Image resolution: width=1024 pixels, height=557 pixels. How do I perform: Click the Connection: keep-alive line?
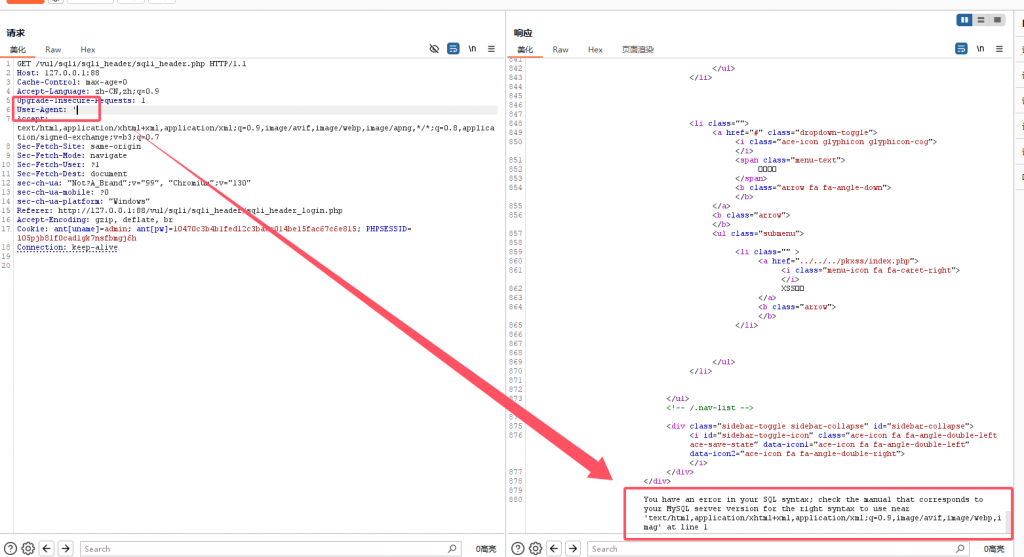tap(67, 247)
